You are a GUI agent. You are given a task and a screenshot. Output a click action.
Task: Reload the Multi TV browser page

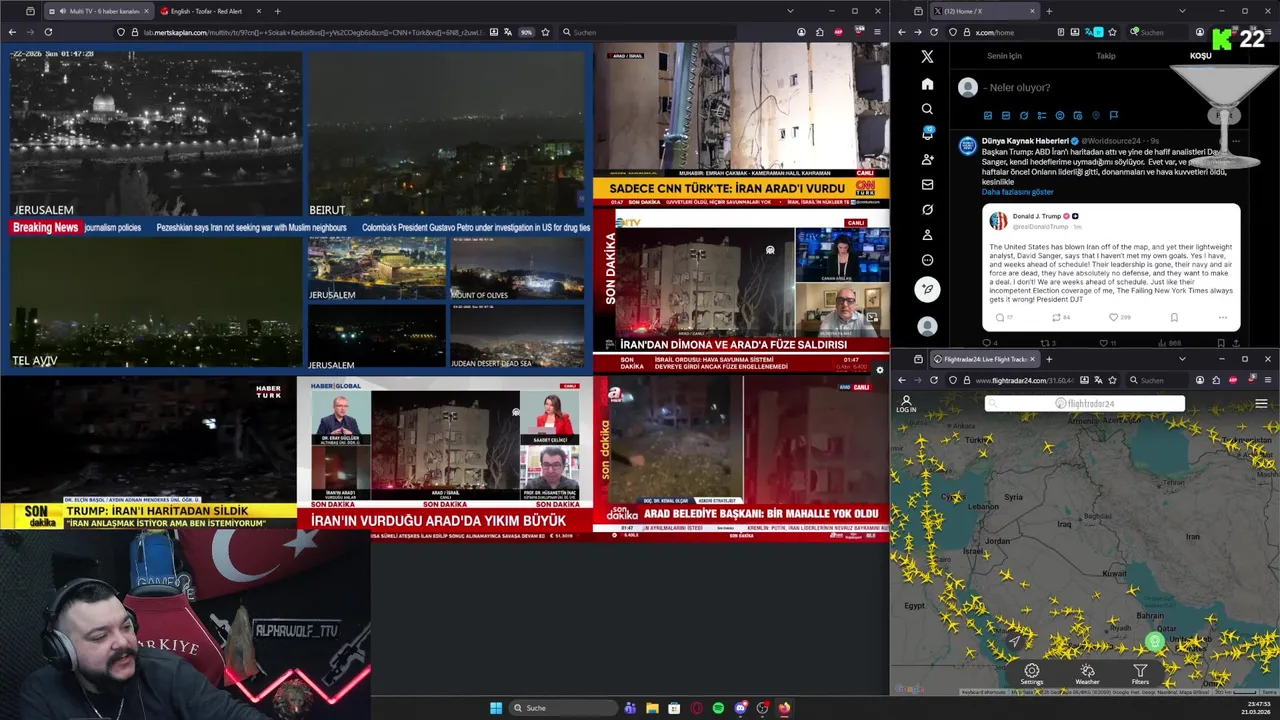pyautogui.click(x=48, y=32)
